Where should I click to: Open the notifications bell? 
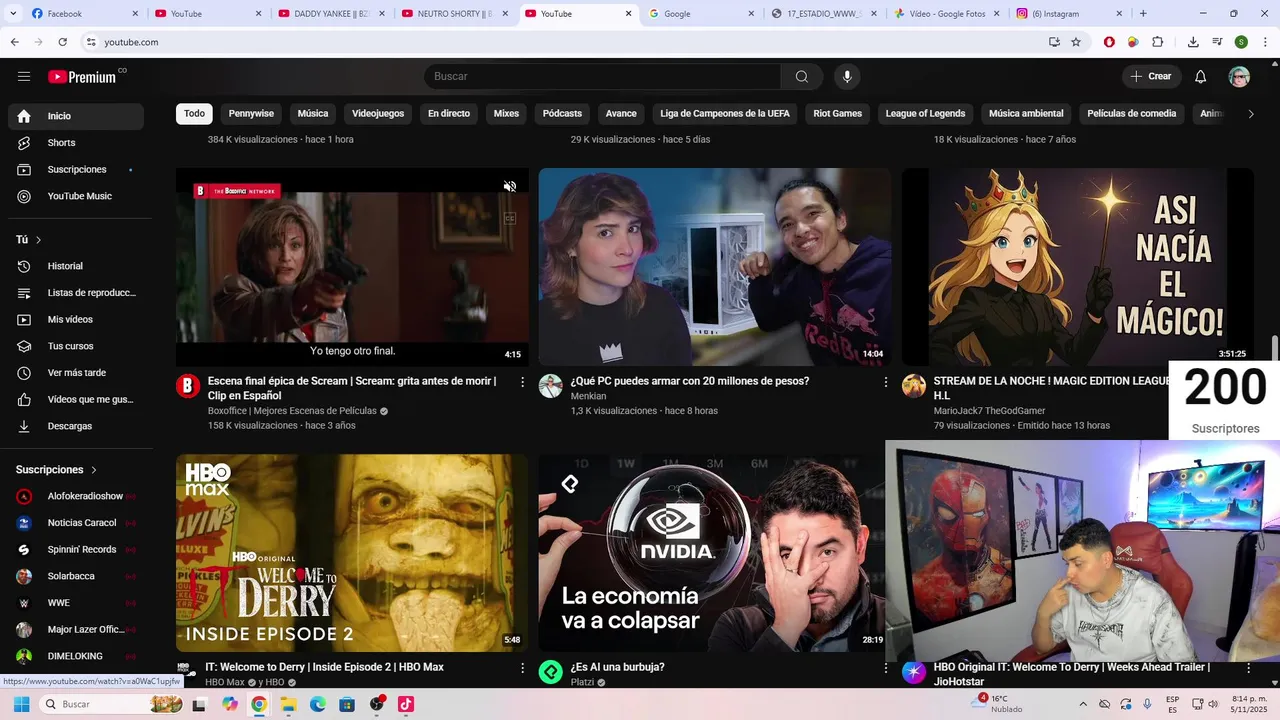(x=1201, y=77)
